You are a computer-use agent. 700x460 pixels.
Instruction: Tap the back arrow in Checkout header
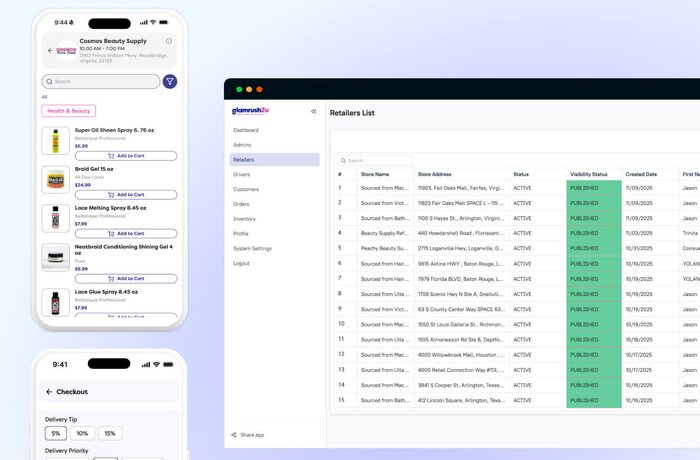tap(49, 392)
